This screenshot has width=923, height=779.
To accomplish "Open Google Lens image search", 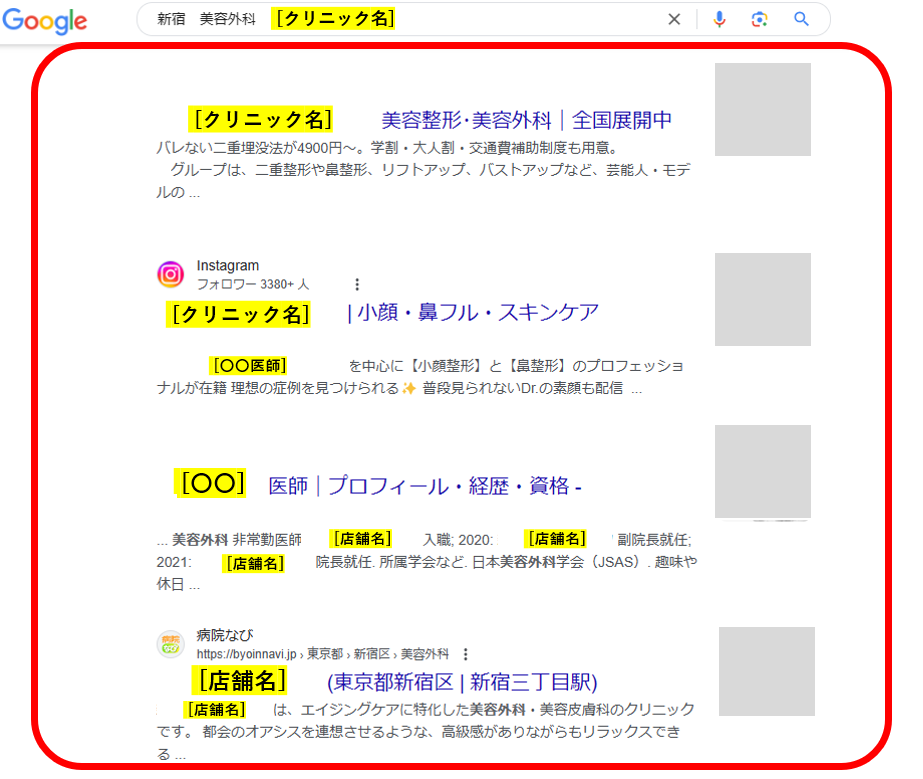I will pos(760,19).
